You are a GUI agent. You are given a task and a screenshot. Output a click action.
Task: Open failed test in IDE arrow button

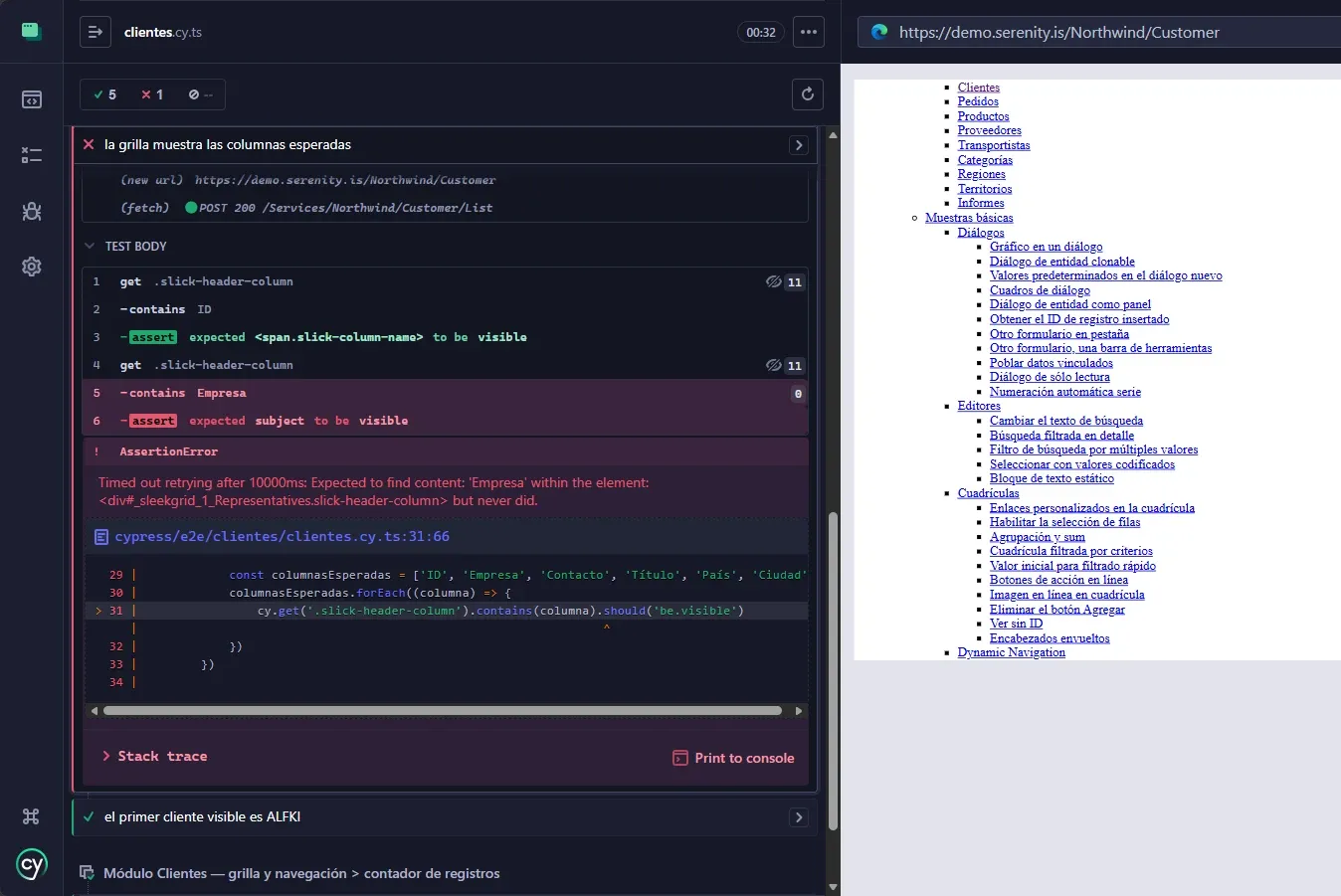pos(799,145)
